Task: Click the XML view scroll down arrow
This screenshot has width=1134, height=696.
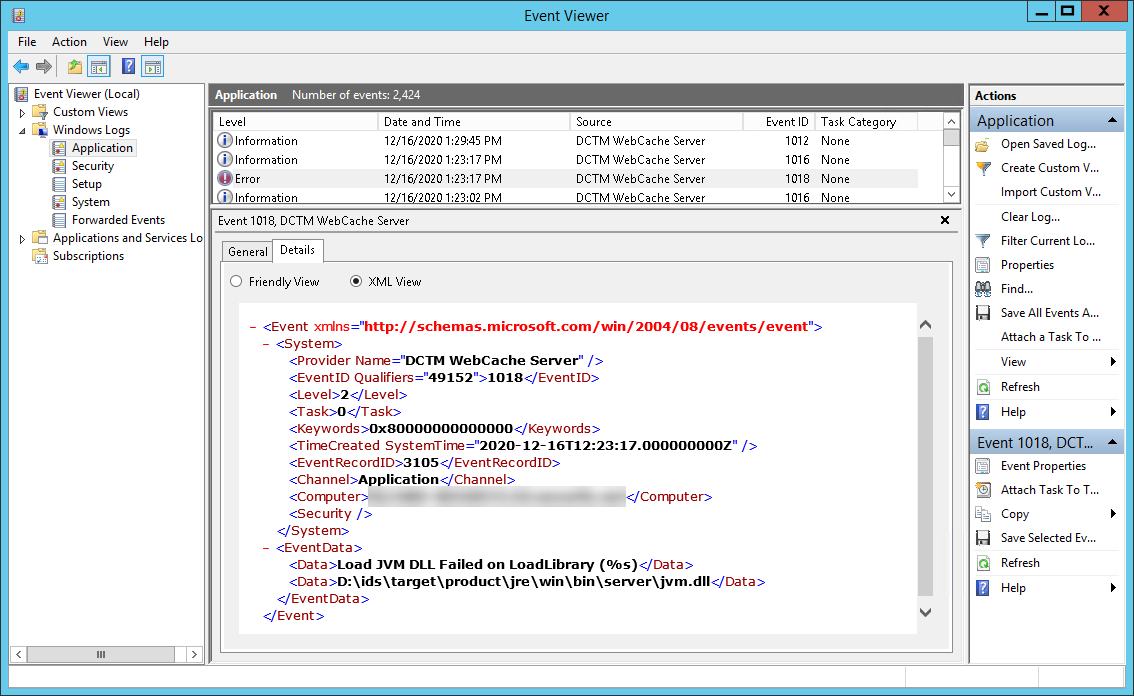Action: pos(925,612)
